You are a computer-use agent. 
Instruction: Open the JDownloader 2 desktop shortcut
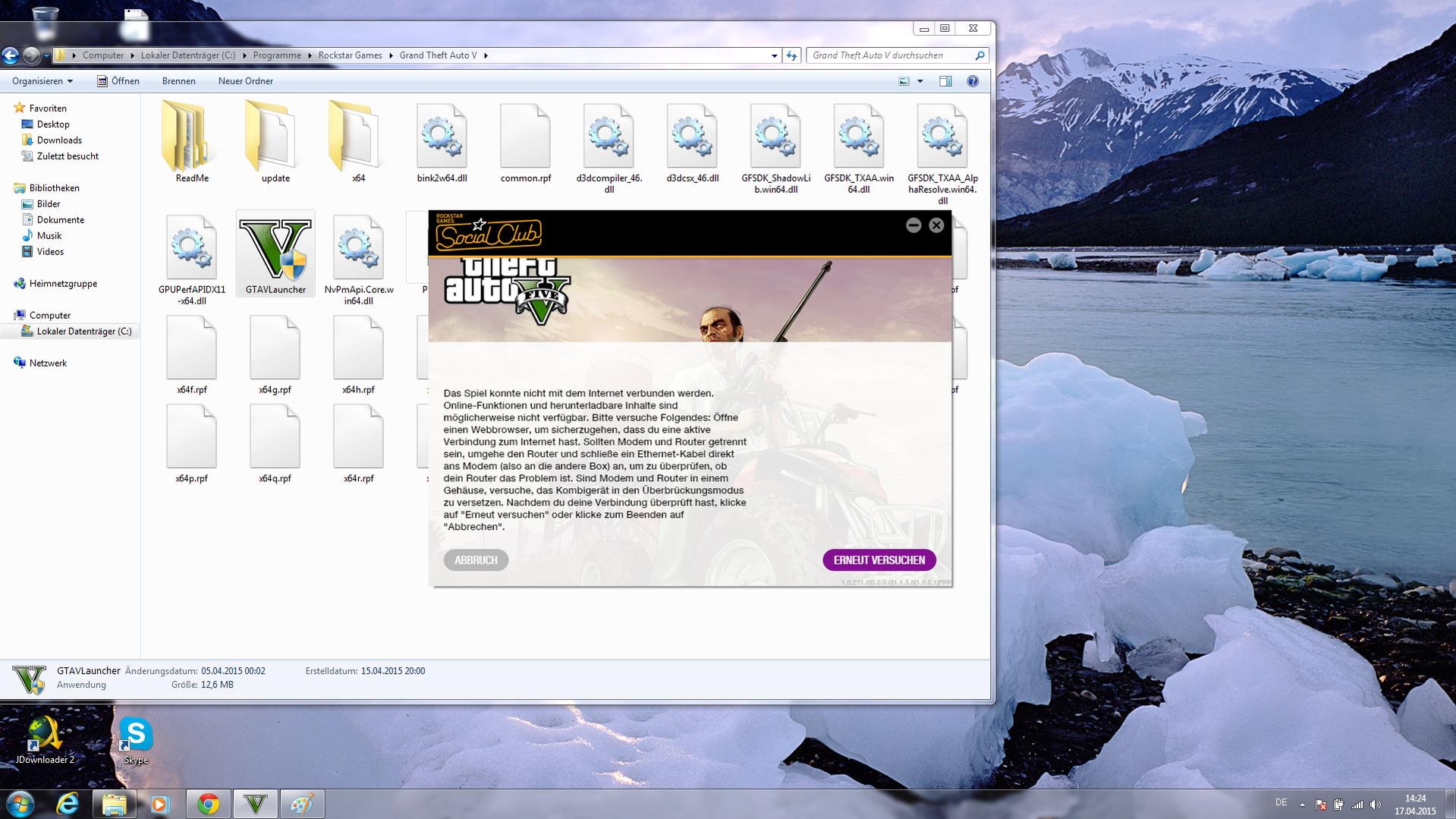(45, 741)
